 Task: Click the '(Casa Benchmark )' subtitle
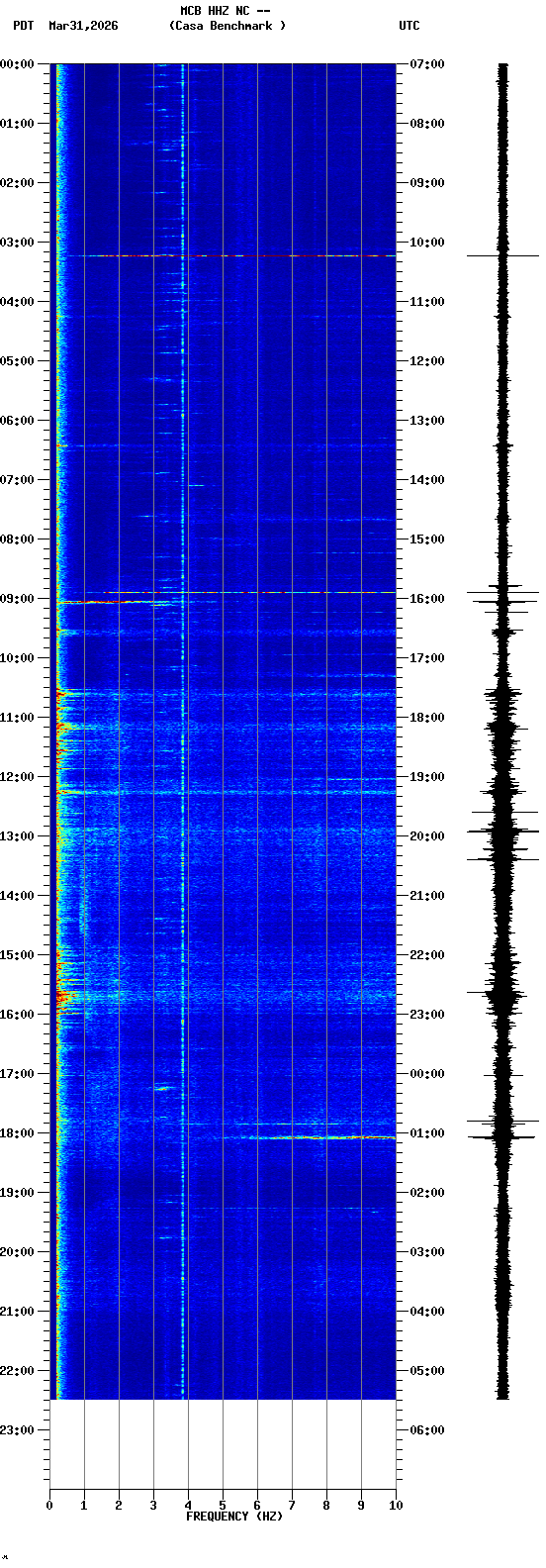pos(227,26)
